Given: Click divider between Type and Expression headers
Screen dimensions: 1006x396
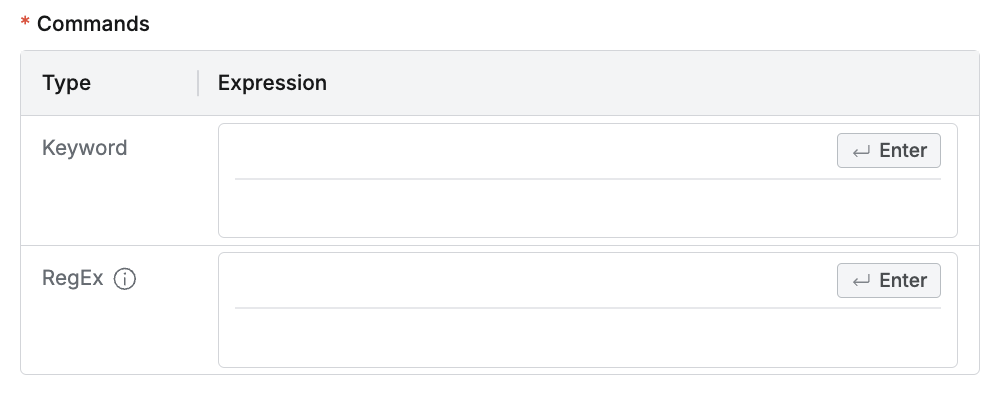Looking at the screenshot, I should (x=198, y=83).
